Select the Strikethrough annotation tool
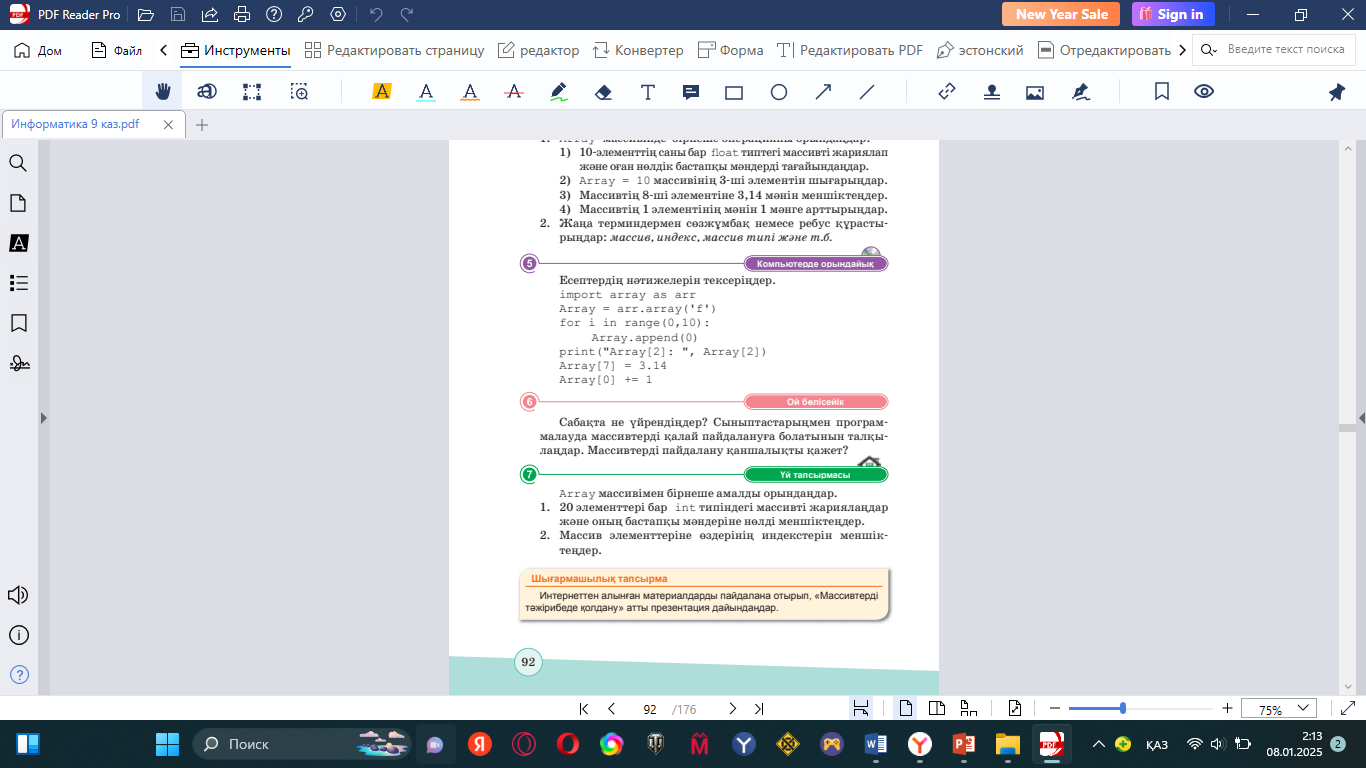This screenshot has height=768, width=1366. 514,92
